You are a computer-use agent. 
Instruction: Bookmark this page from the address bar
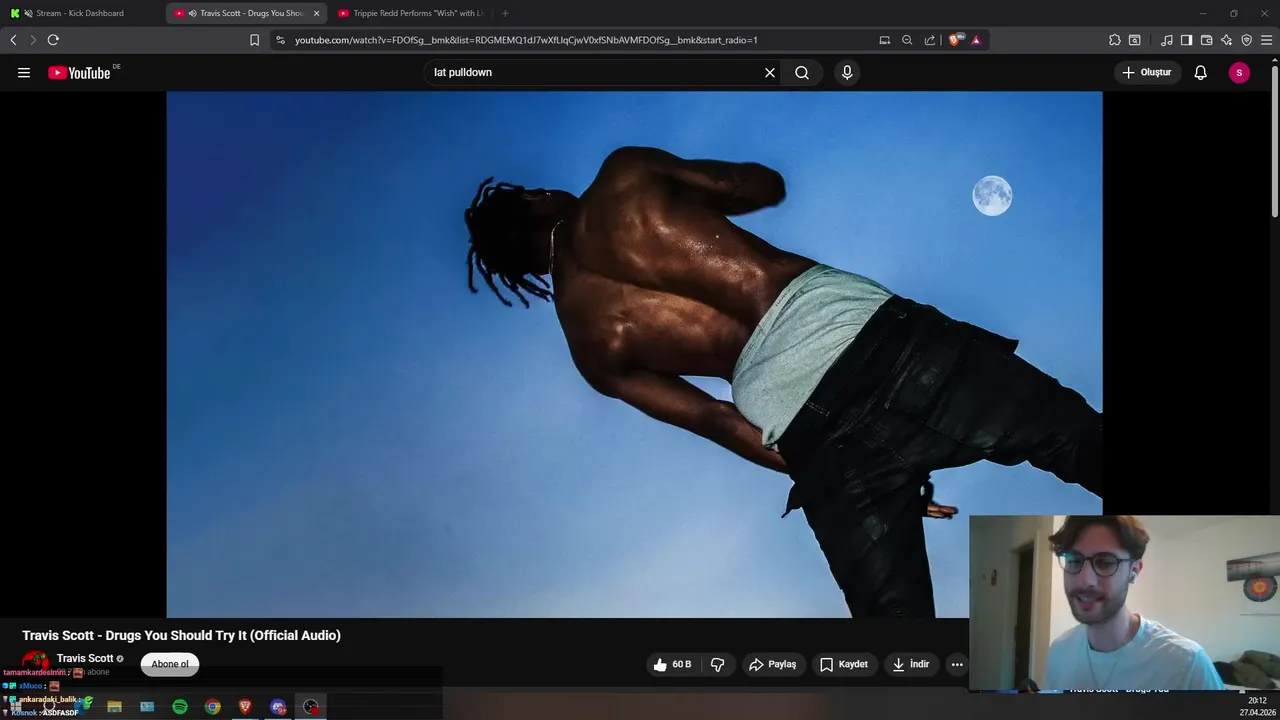pos(254,40)
